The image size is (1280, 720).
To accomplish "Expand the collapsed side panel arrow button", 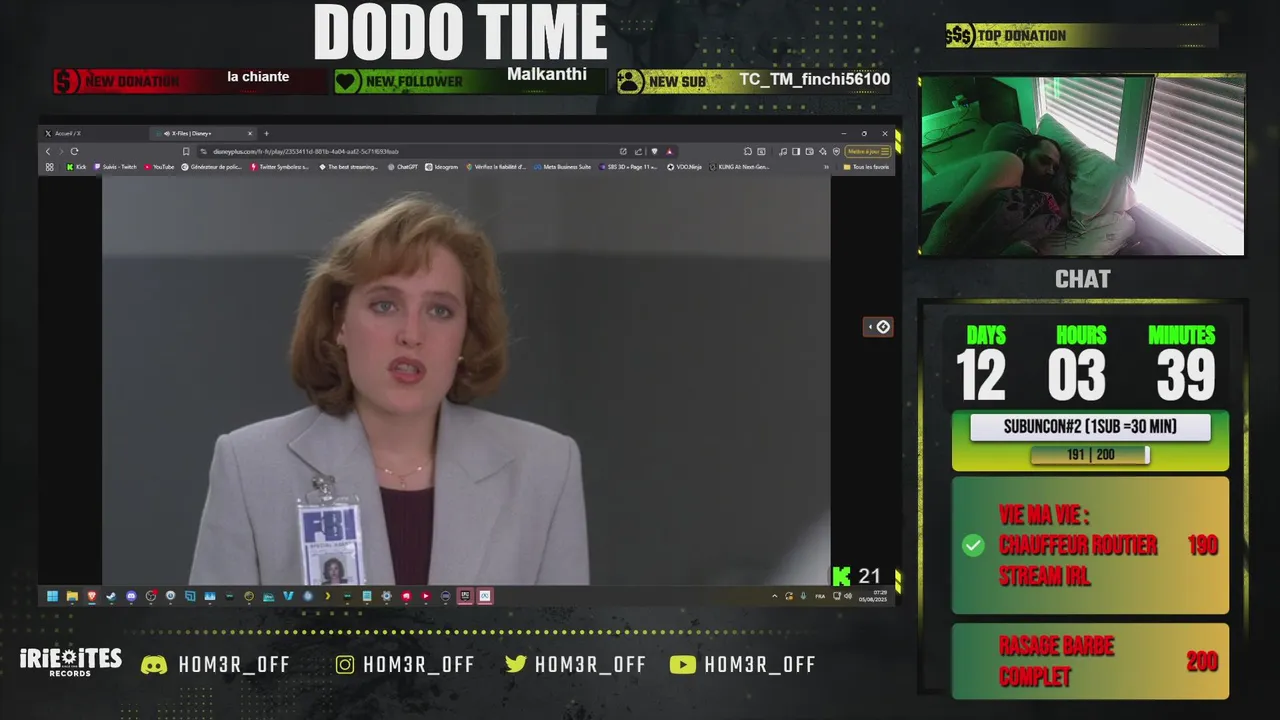I will pos(878,327).
